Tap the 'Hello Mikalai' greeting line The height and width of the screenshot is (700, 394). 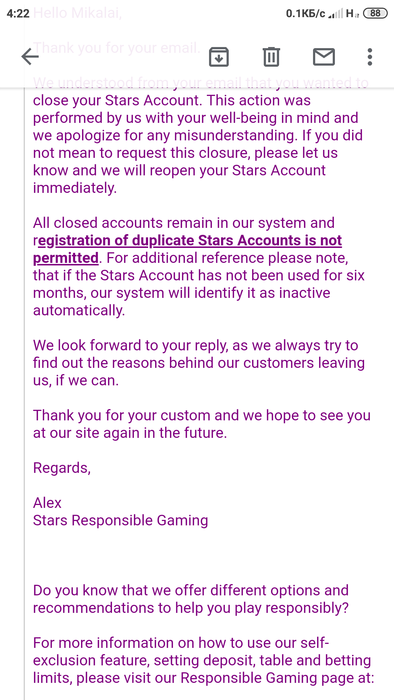pyautogui.click(x=77, y=13)
